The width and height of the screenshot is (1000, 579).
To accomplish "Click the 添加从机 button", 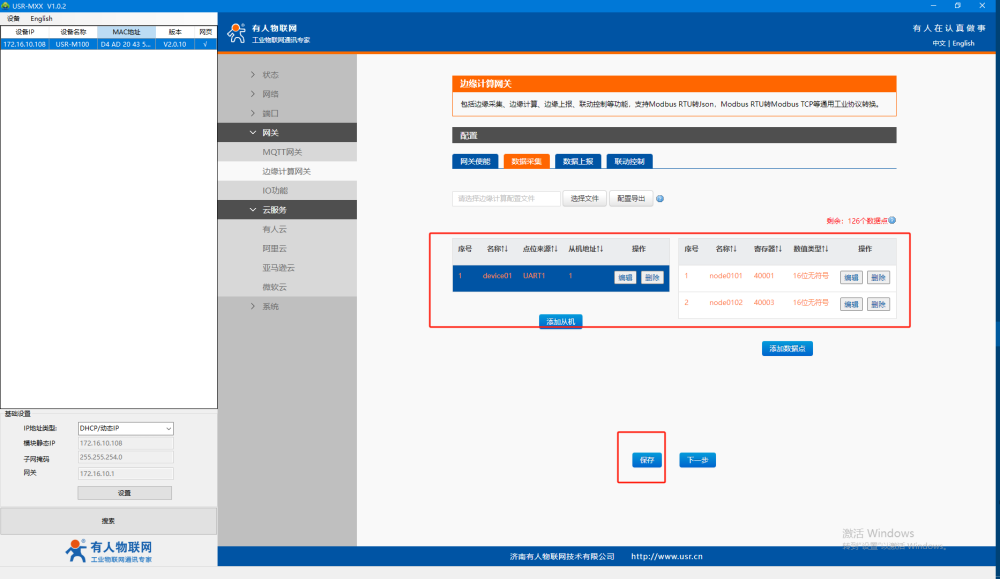I will [560, 321].
